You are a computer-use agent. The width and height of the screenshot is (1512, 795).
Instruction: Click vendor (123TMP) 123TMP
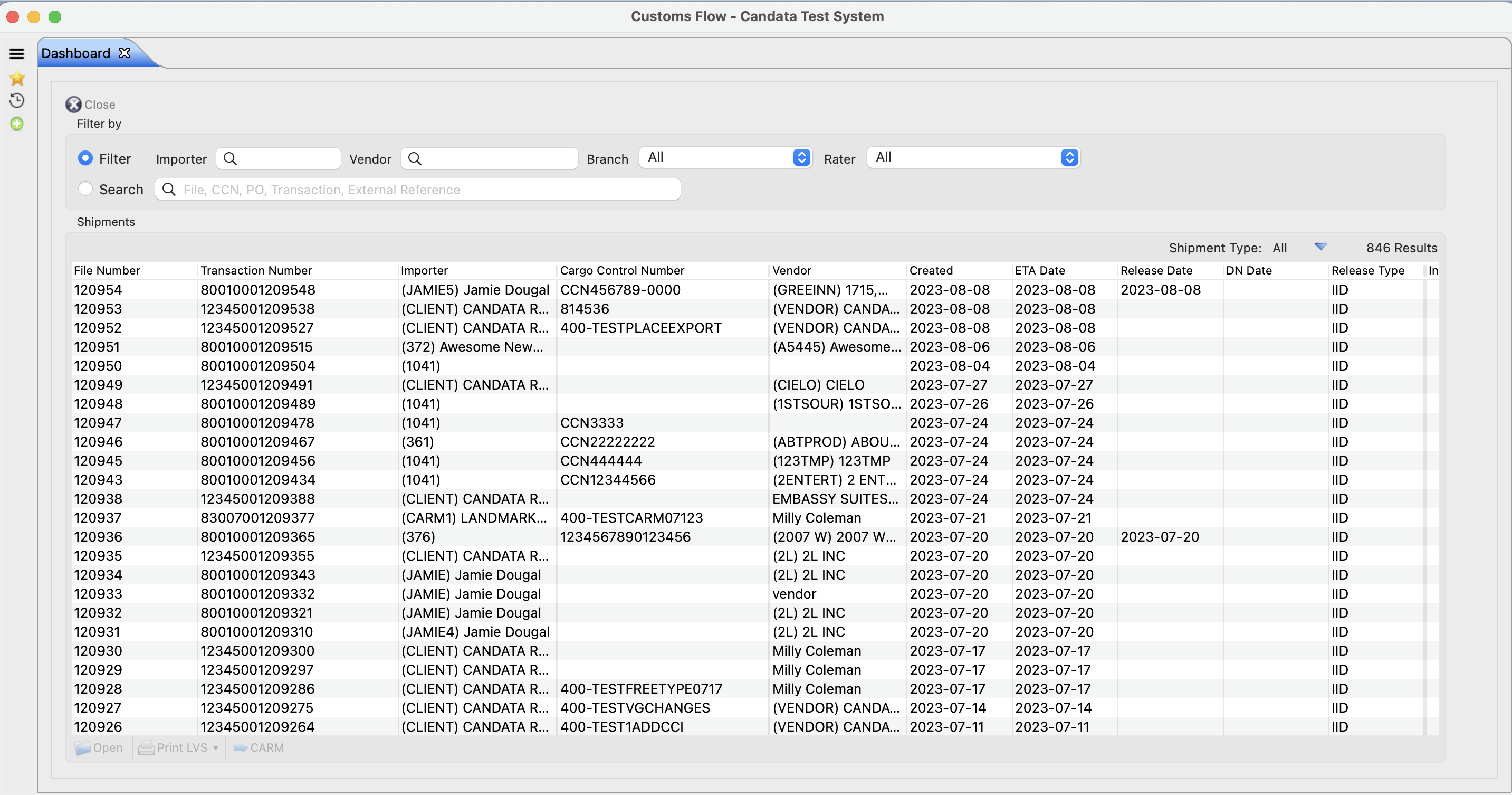pyautogui.click(x=831, y=460)
